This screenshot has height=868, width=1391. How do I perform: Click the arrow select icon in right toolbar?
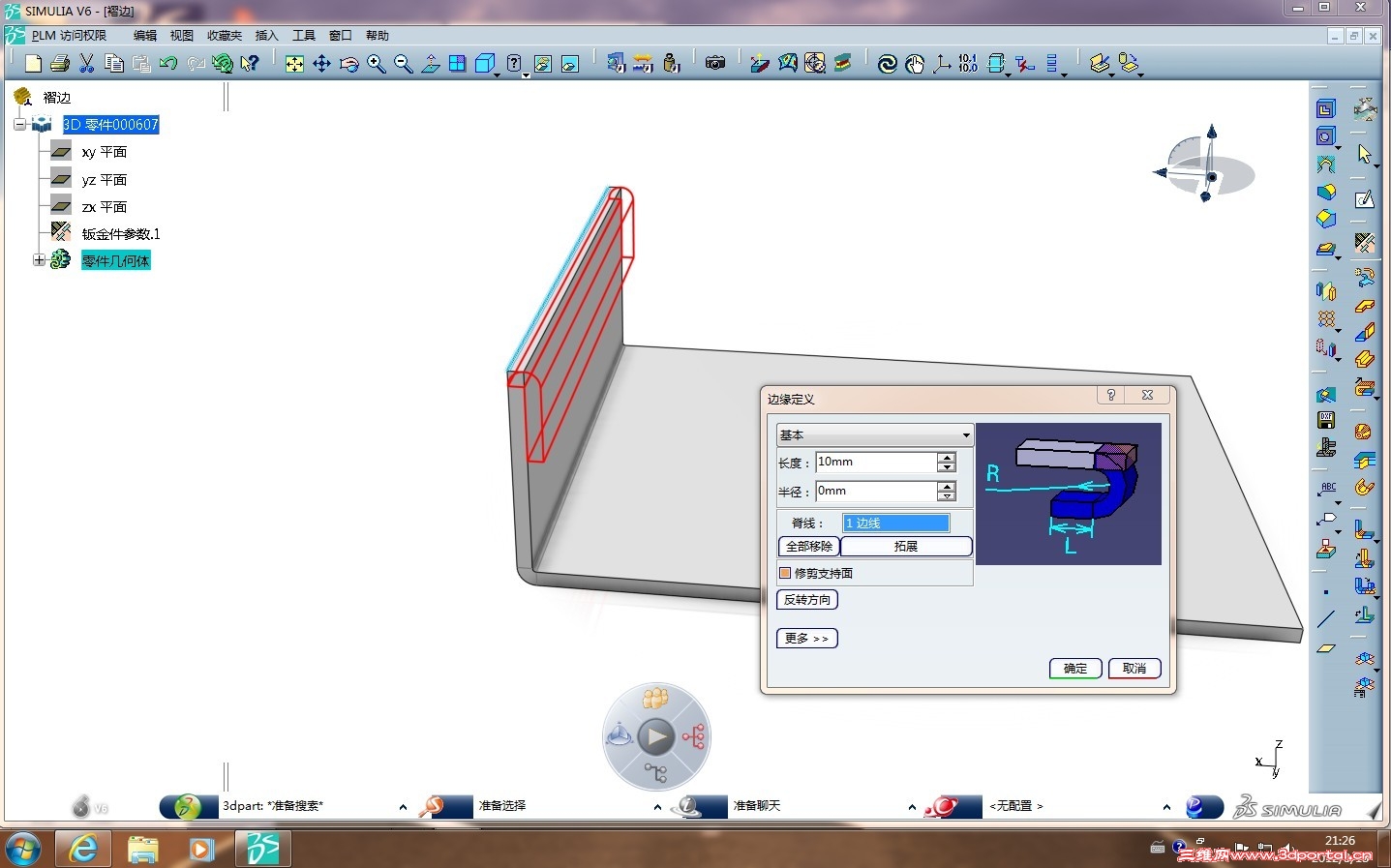[1365, 155]
